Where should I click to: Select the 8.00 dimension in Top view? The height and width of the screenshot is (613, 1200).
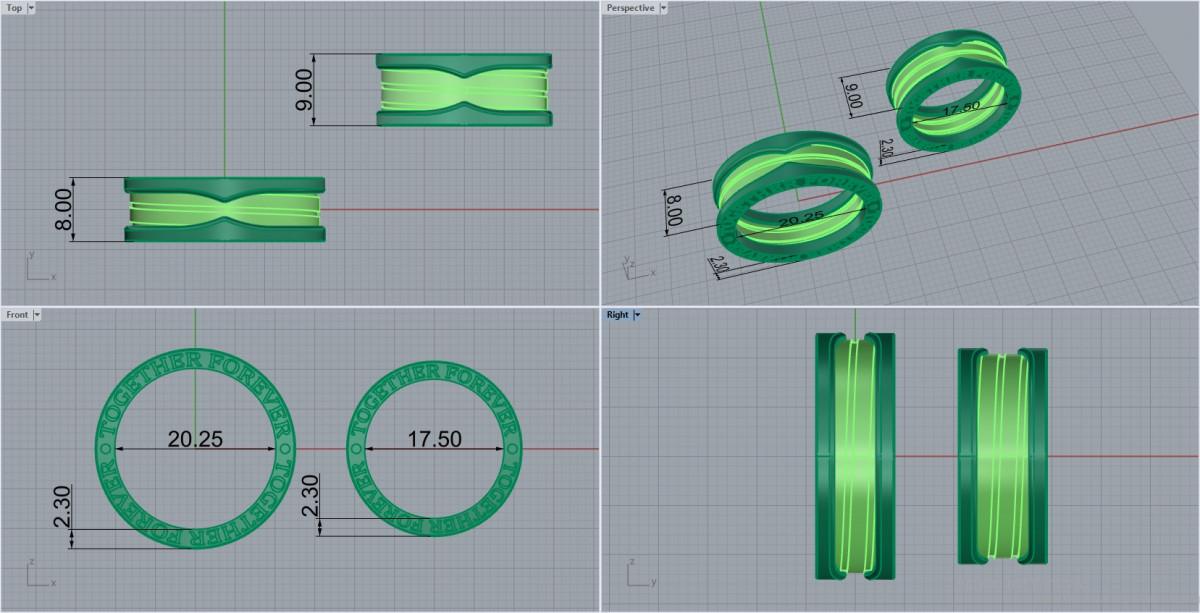click(x=63, y=210)
